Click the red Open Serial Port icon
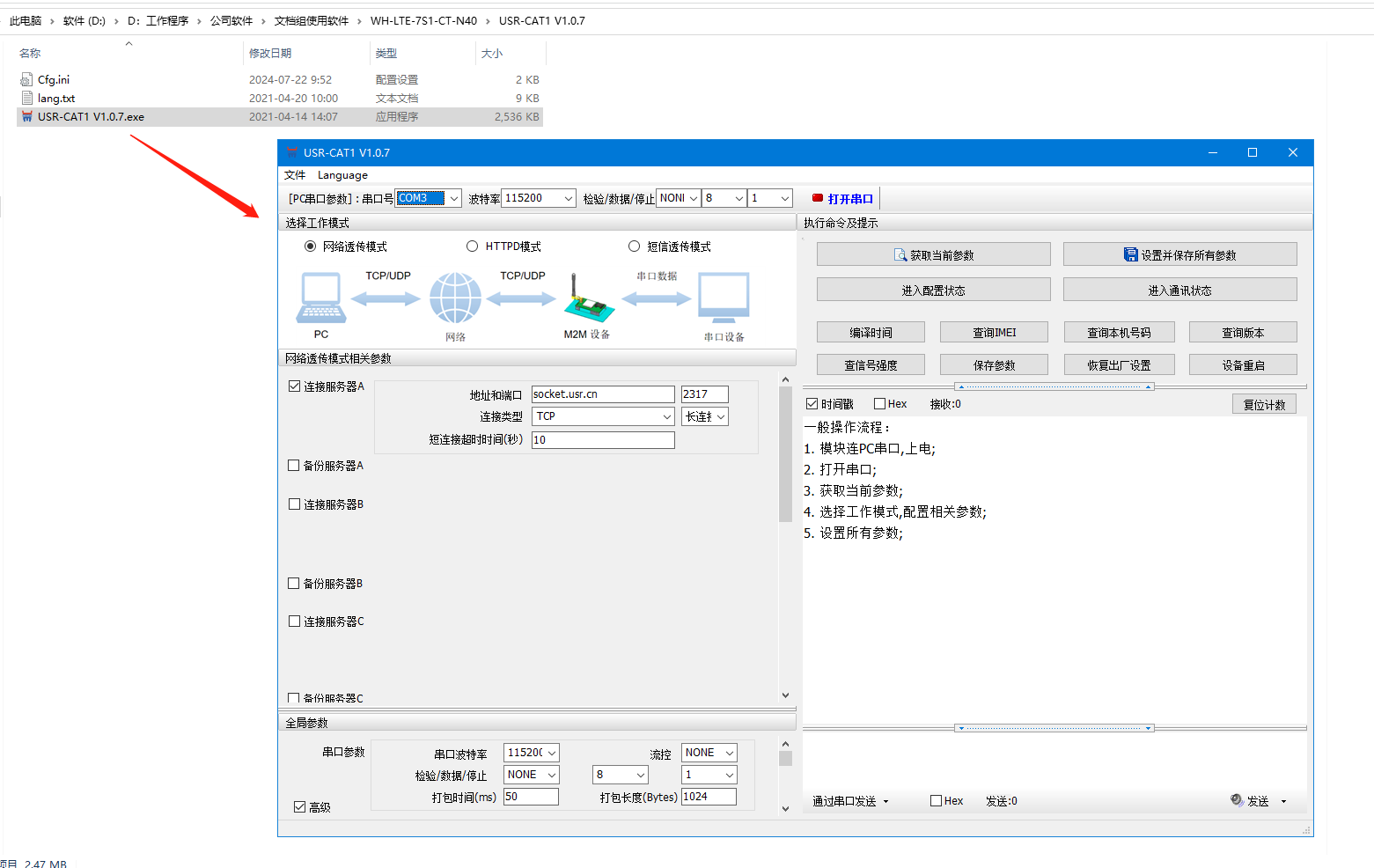Viewport: 1374px width, 868px height. tap(817, 198)
